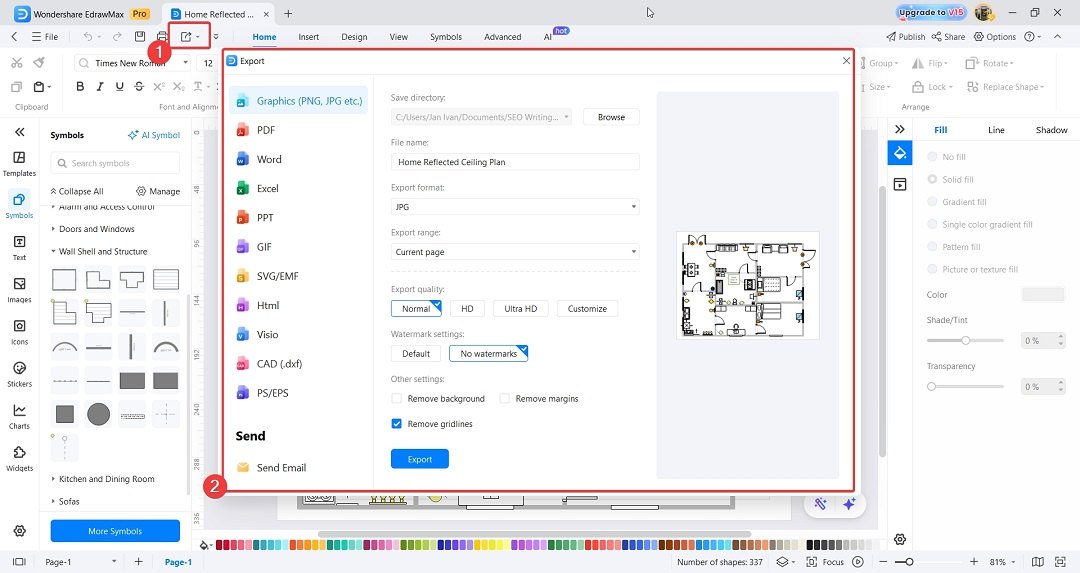Open the Widgets sidebar panel
The height and width of the screenshot is (573, 1080).
coord(19,458)
